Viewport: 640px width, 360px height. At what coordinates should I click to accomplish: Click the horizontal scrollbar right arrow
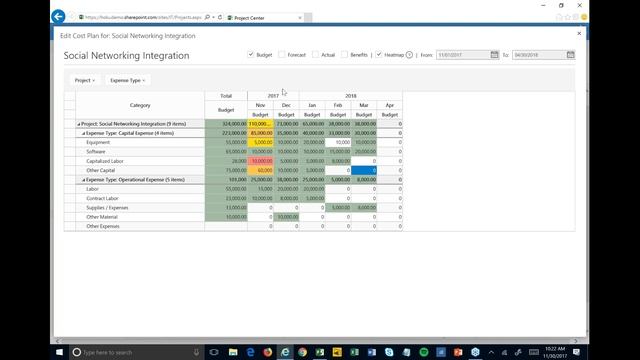click(x=576, y=341)
